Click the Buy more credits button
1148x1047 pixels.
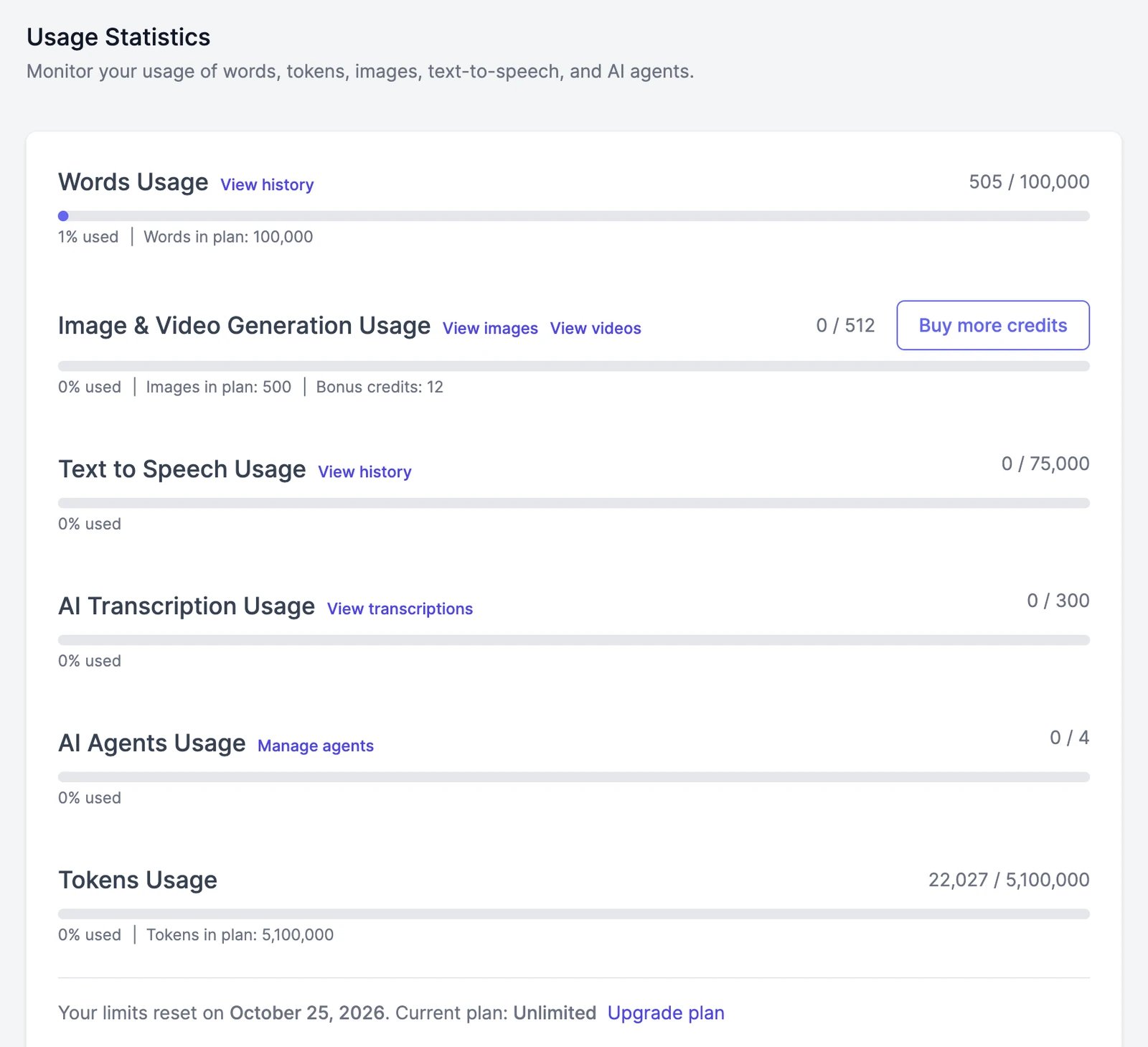click(993, 325)
